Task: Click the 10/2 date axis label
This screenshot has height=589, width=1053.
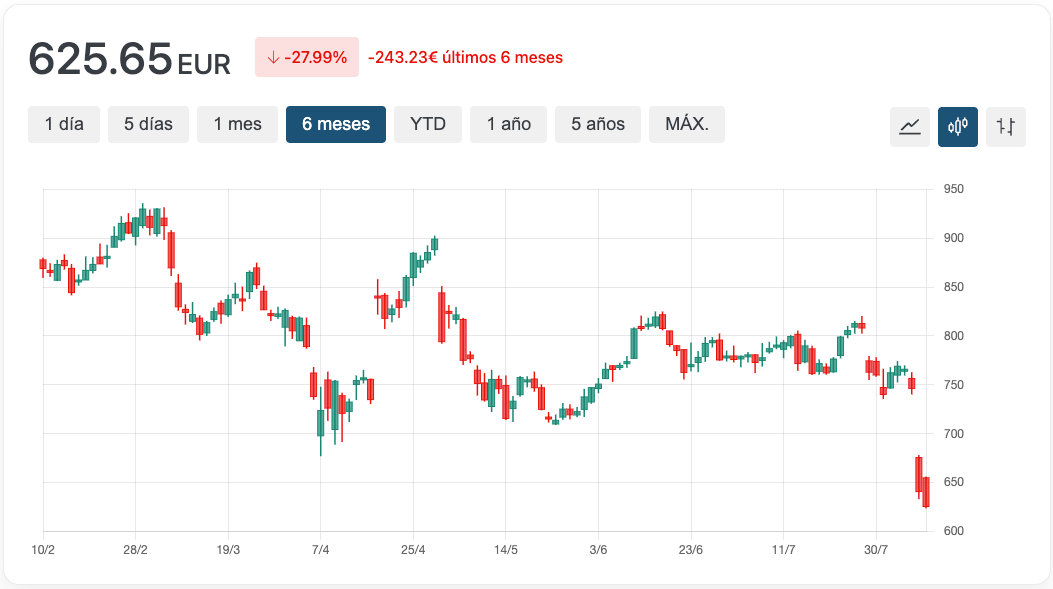Action: [43, 550]
